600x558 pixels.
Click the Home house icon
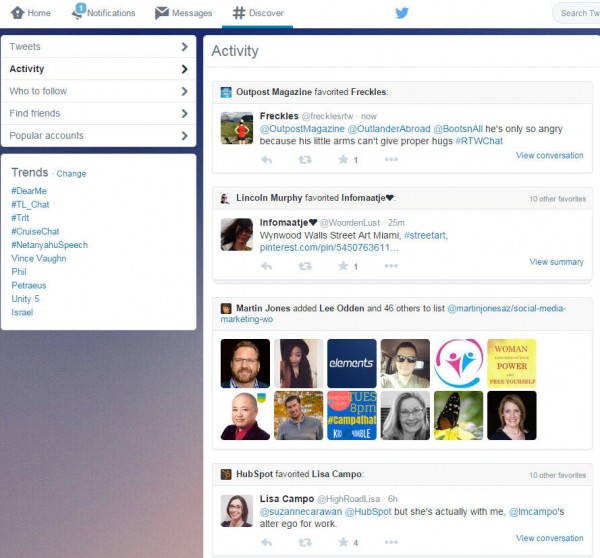pos(17,13)
